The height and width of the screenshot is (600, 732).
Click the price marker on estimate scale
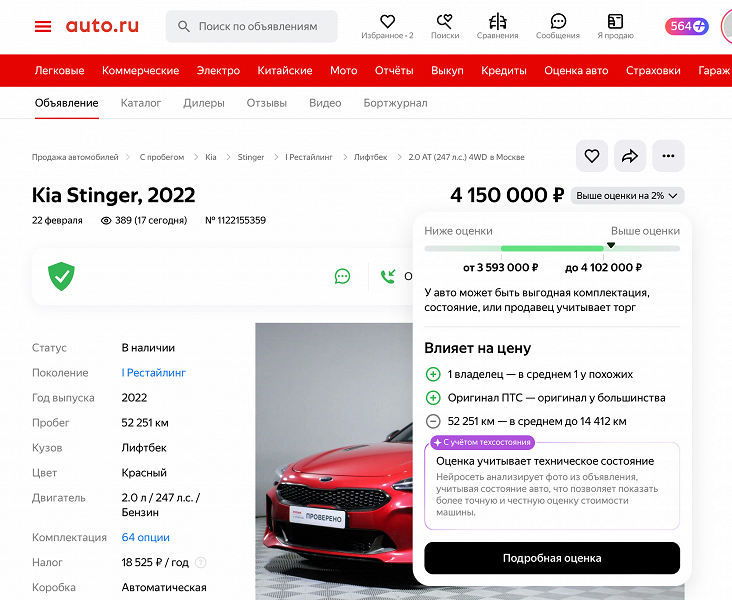[611, 245]
